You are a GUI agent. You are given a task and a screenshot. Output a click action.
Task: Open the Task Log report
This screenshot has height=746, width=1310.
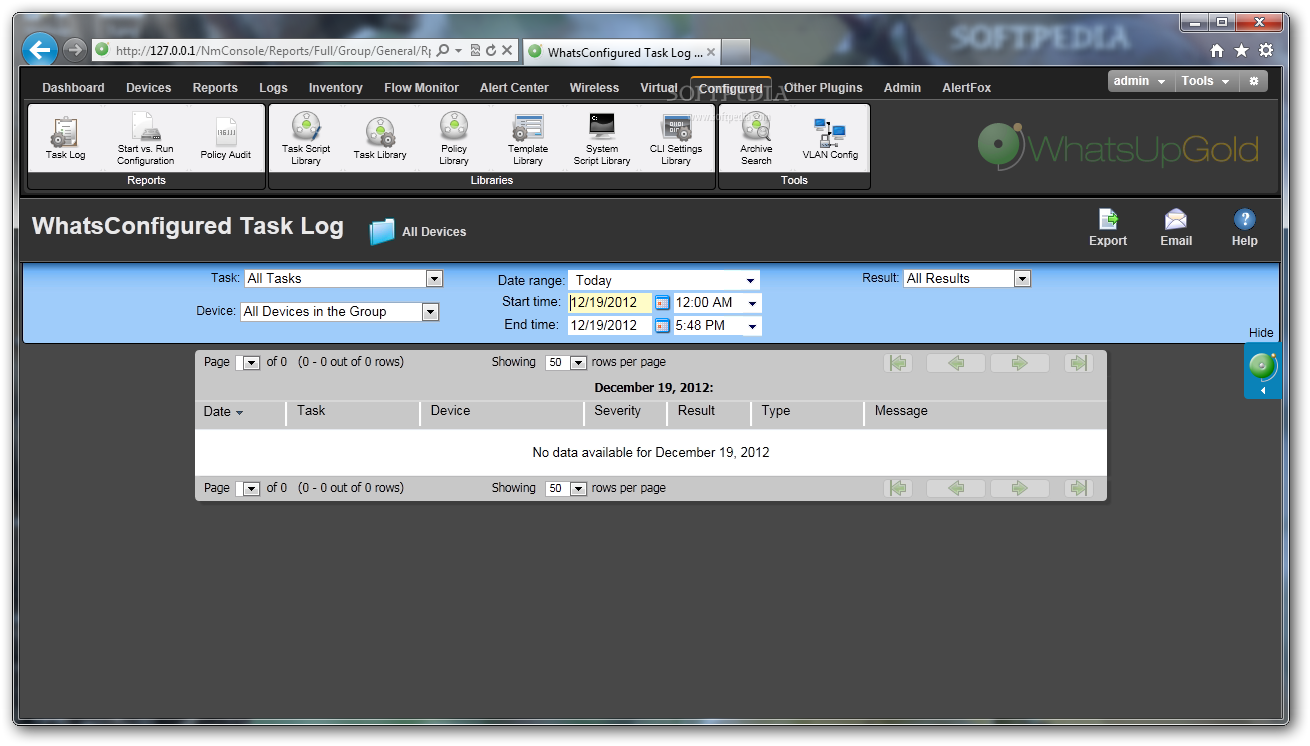point(65,138)
